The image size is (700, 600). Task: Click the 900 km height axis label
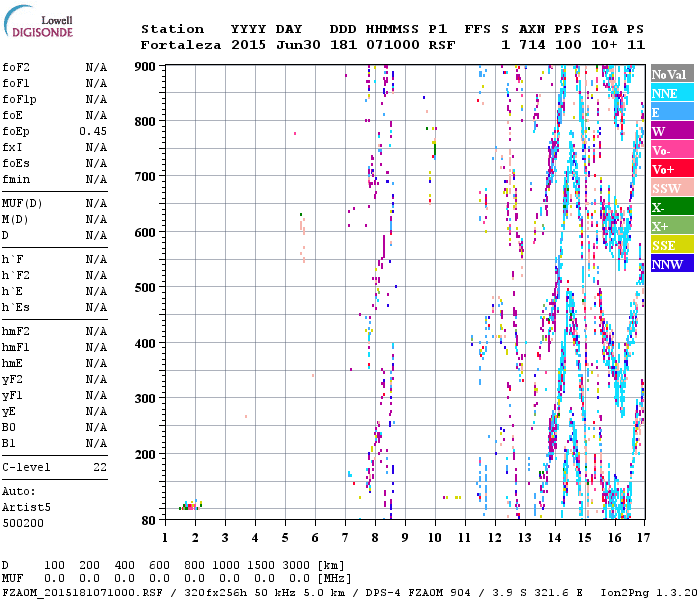(146, 67)
